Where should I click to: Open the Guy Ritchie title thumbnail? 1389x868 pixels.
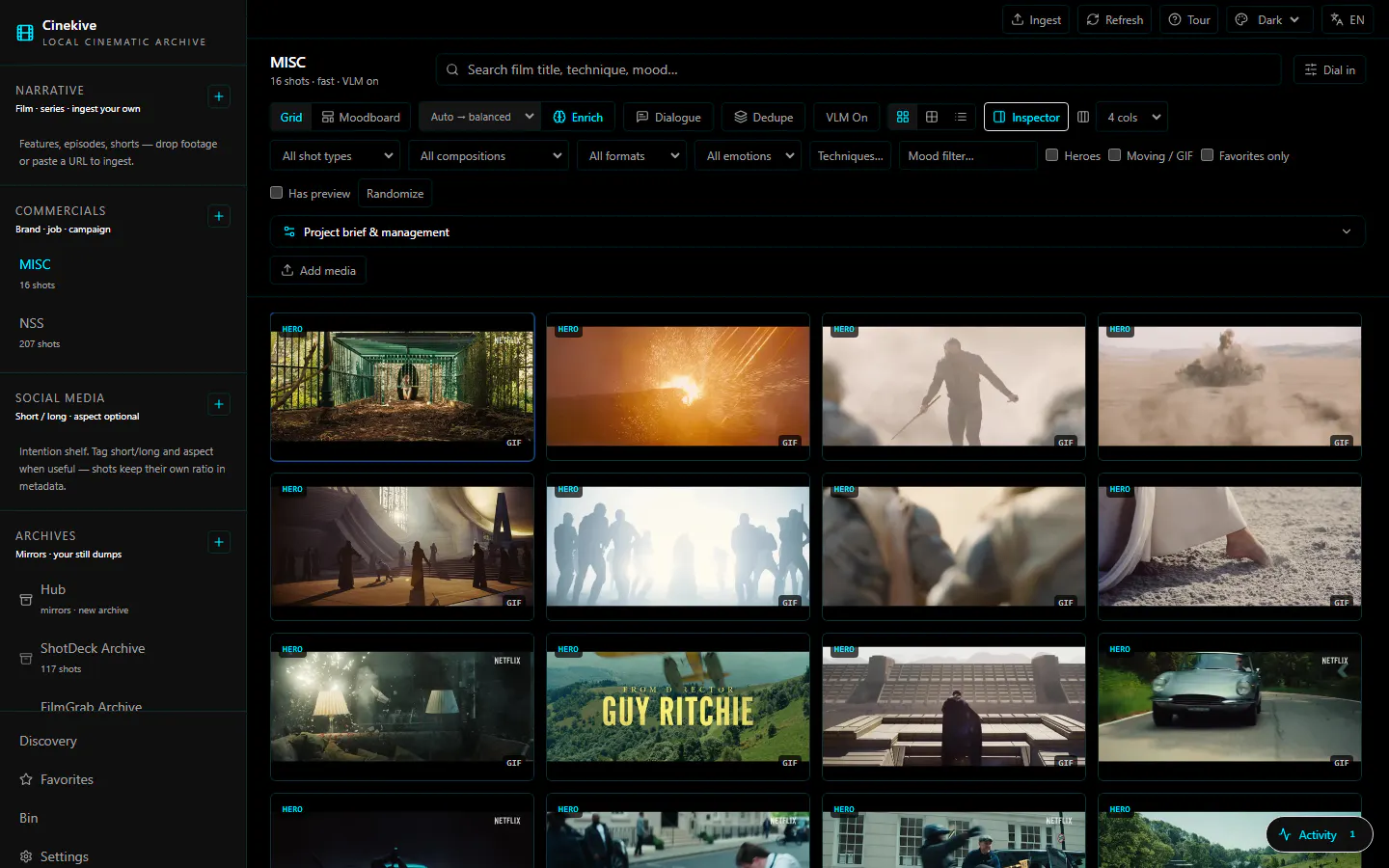pyautogui.click(x=678, y=707)
